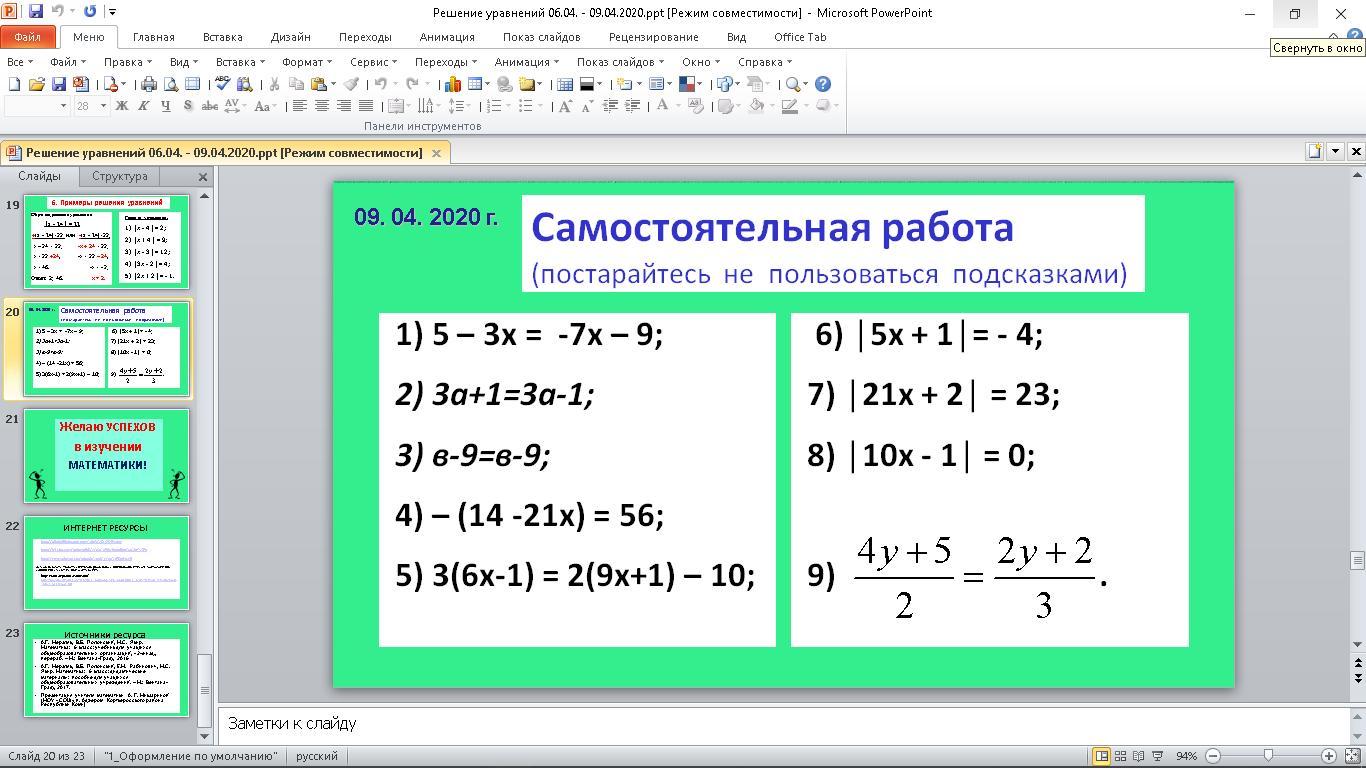
Task: Click the zoom out minus button
Action: (x=1213, y=756)
